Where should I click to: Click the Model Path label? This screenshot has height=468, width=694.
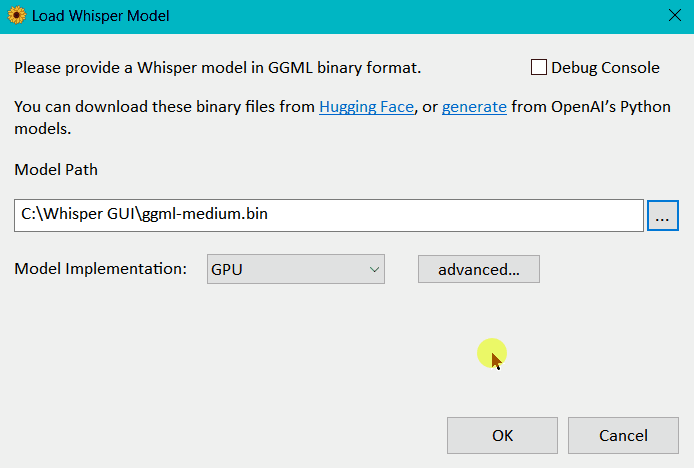click(56, 169)
